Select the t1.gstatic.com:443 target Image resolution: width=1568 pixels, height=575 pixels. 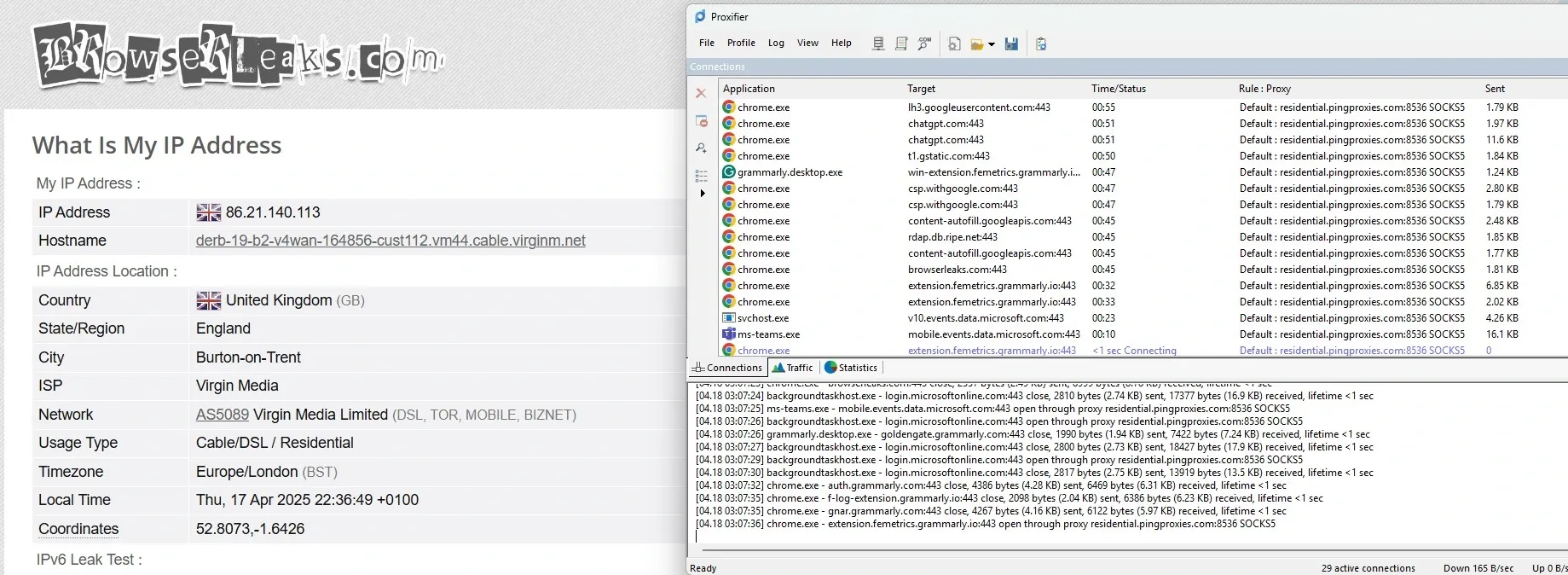tap(949, 156)
